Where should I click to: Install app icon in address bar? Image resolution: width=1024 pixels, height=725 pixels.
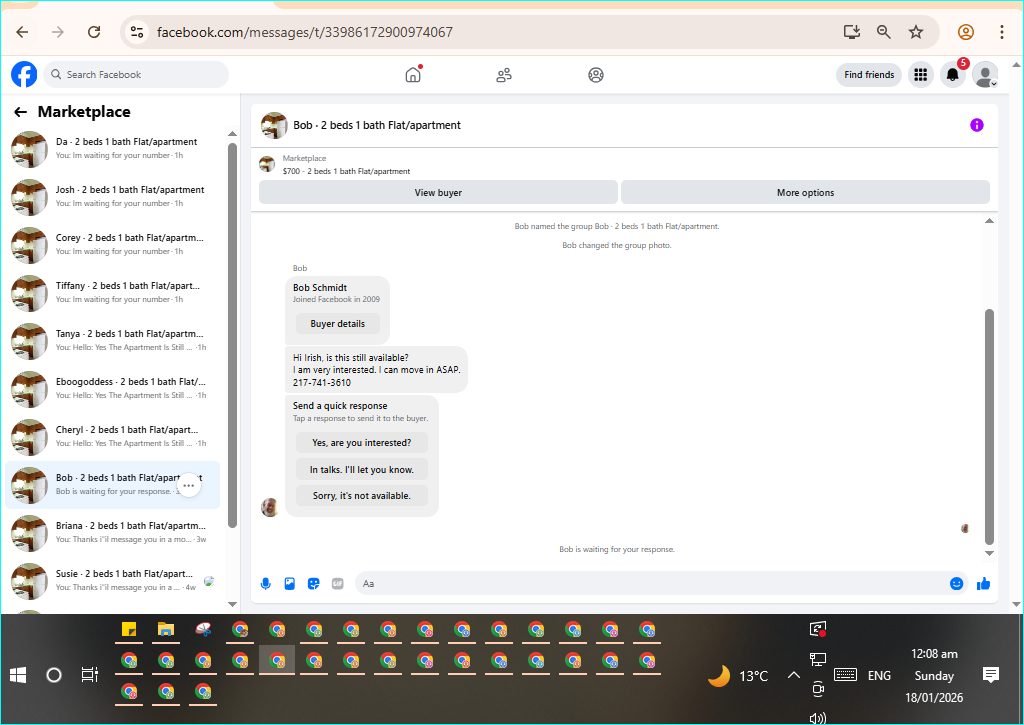(x=852, y=32)
